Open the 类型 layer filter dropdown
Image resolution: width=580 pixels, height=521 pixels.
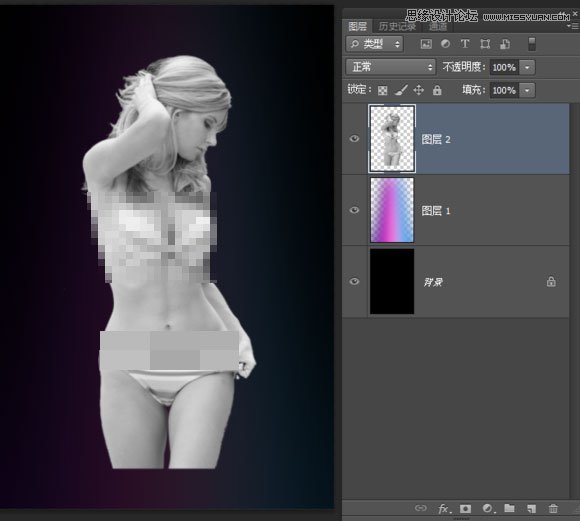375,44
